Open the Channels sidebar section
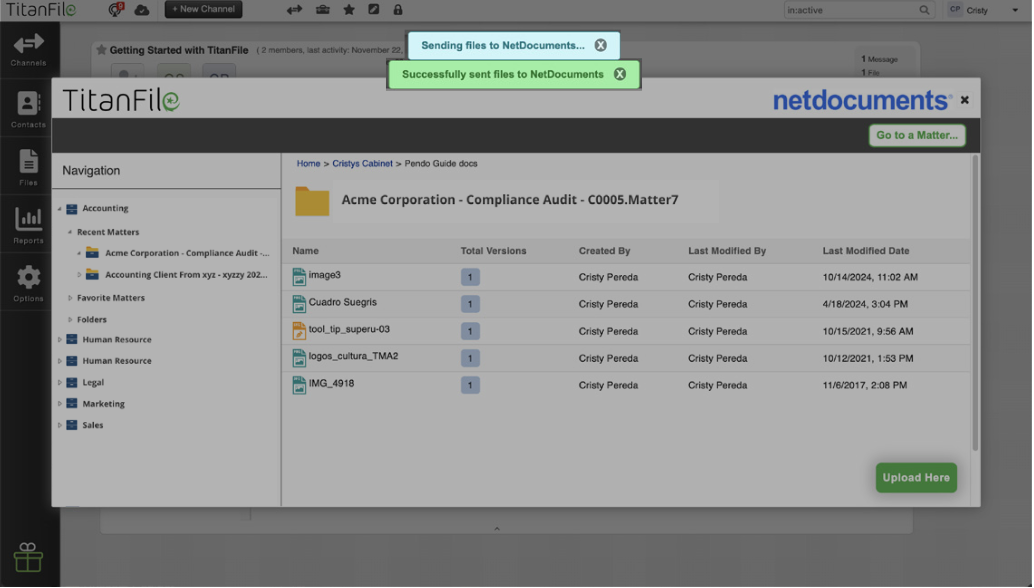The width and height of the screenshot is (1034, 588). [28, 50]
